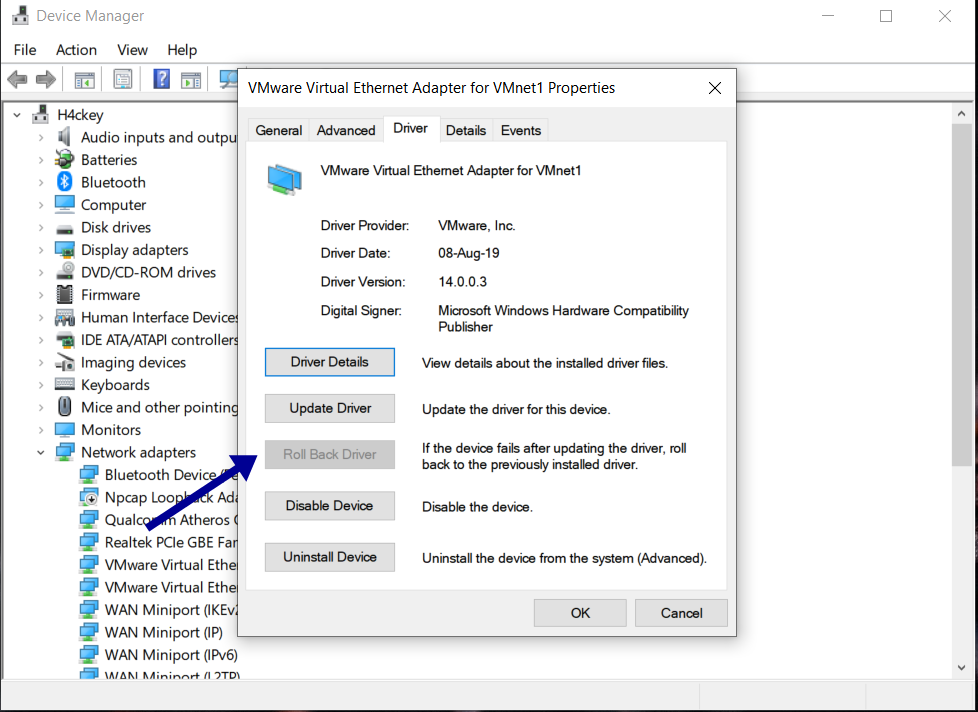Collapse the Network adapters tree

[40, 452]
